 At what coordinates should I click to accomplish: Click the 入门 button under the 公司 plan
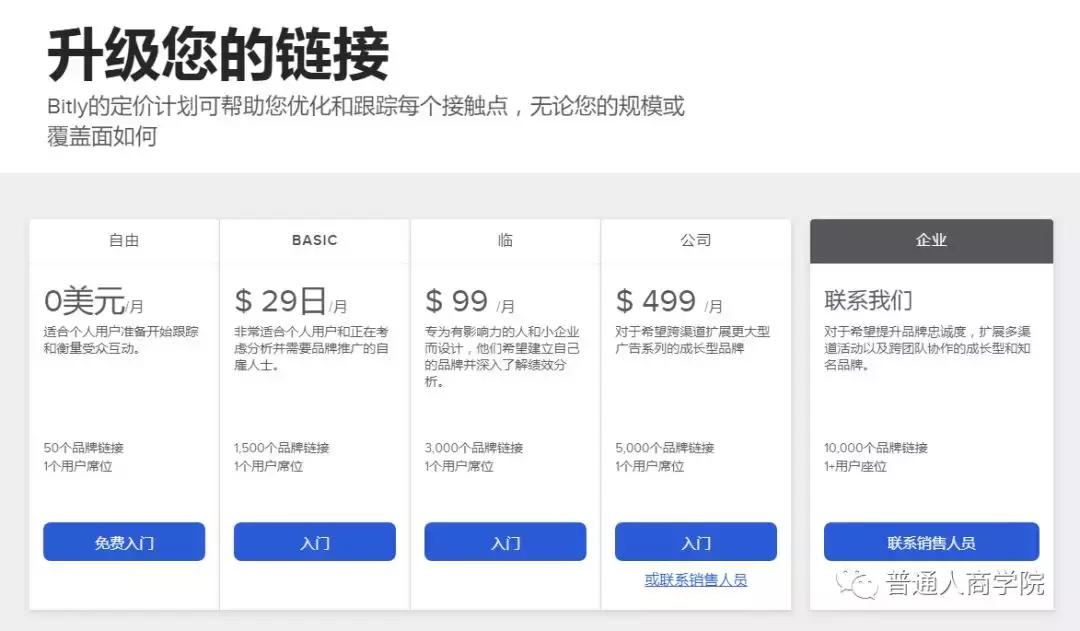click(x=696, y=541)
